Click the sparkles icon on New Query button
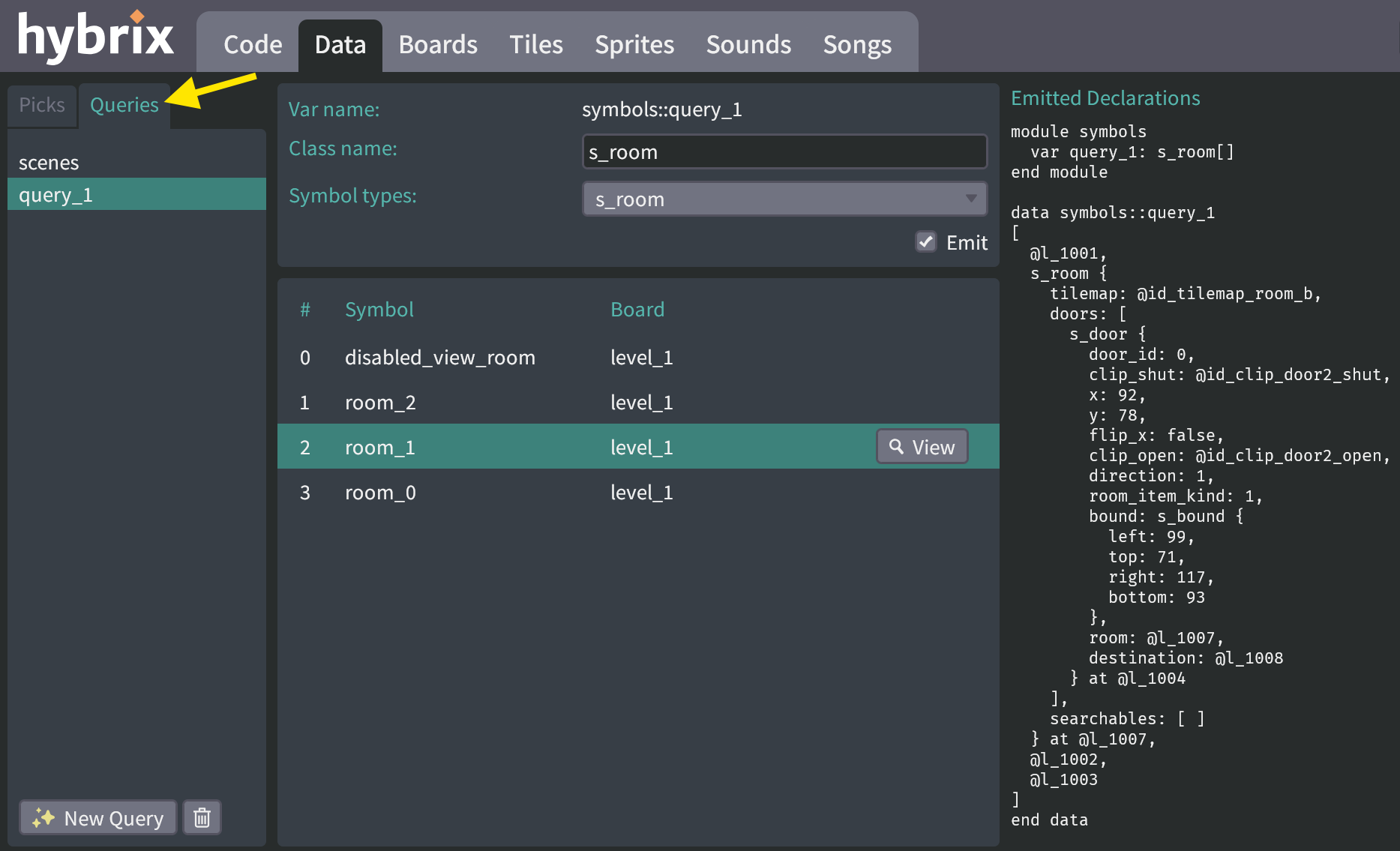The height and width of the screenshot is (851, 1400). coord(43,817)
